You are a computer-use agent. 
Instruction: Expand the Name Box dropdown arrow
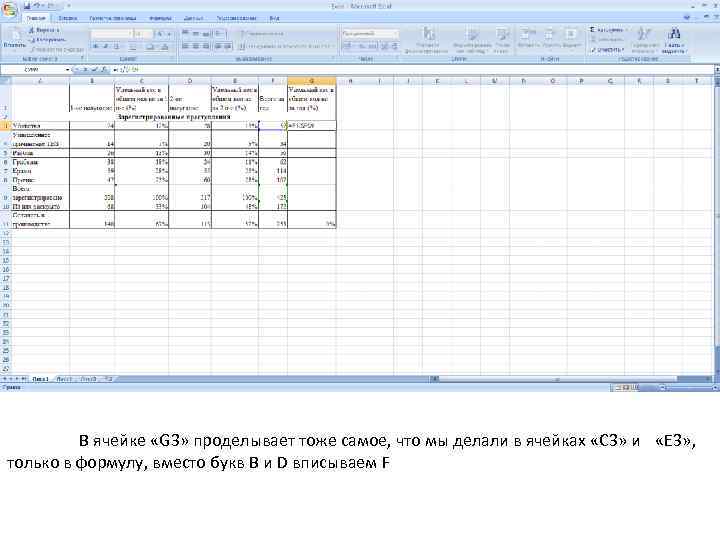[68, 70]
